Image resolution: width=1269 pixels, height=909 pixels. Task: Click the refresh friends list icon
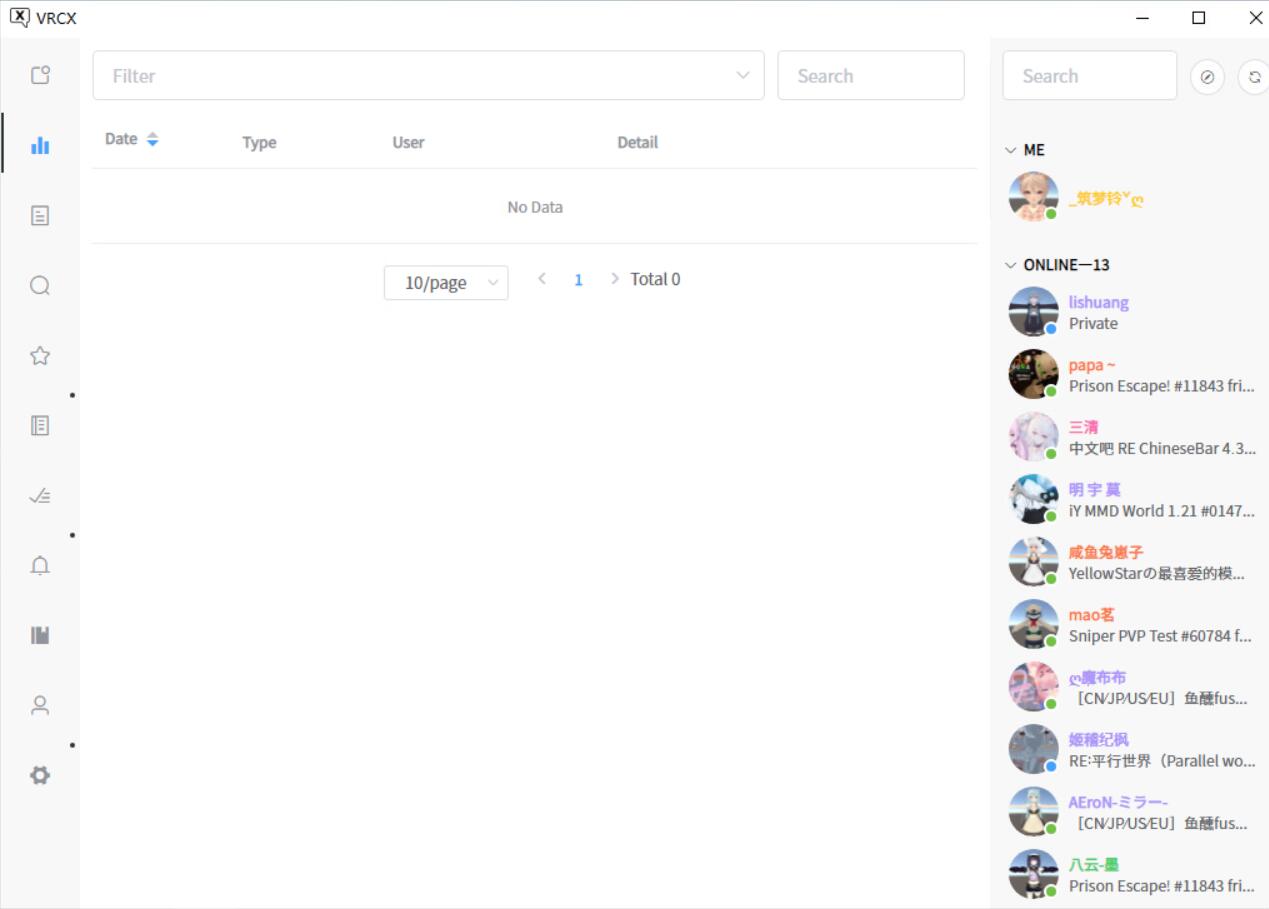coord(1254,76)
